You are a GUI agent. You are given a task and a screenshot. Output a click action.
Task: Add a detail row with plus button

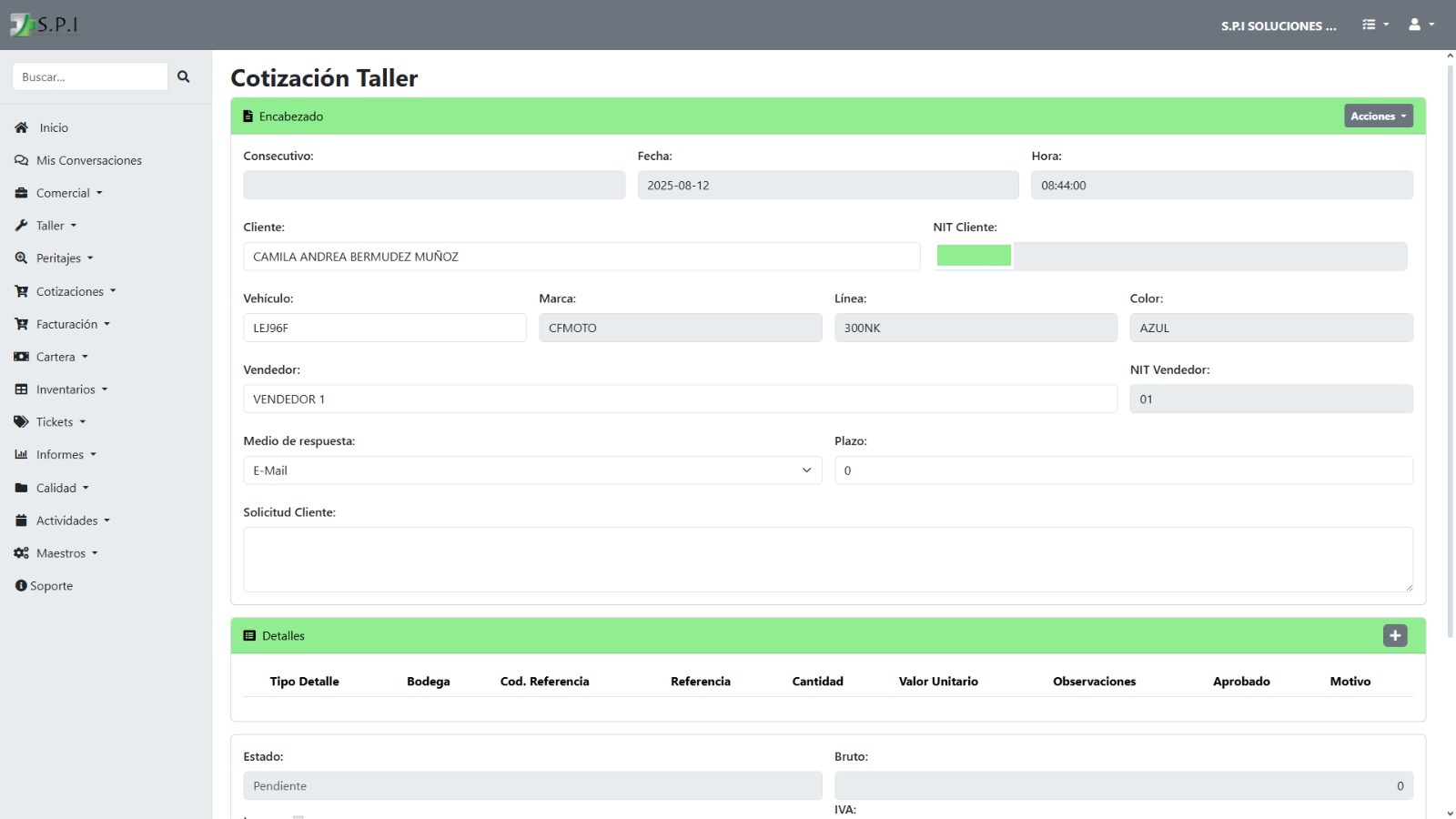[1395, 635]
